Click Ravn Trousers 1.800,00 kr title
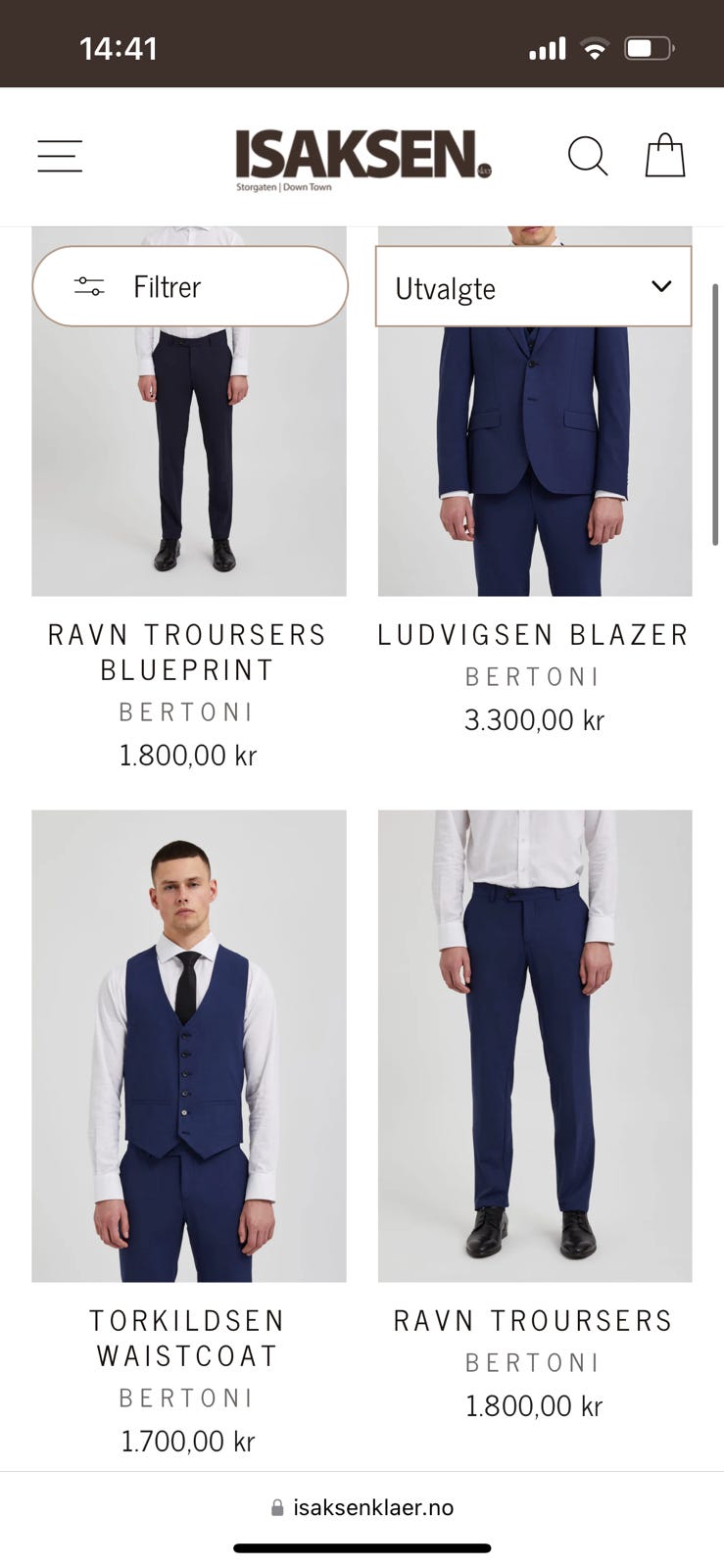The height and width of the screenshot is (1568, 724). pyautogui.click(x=534, y=1321)
